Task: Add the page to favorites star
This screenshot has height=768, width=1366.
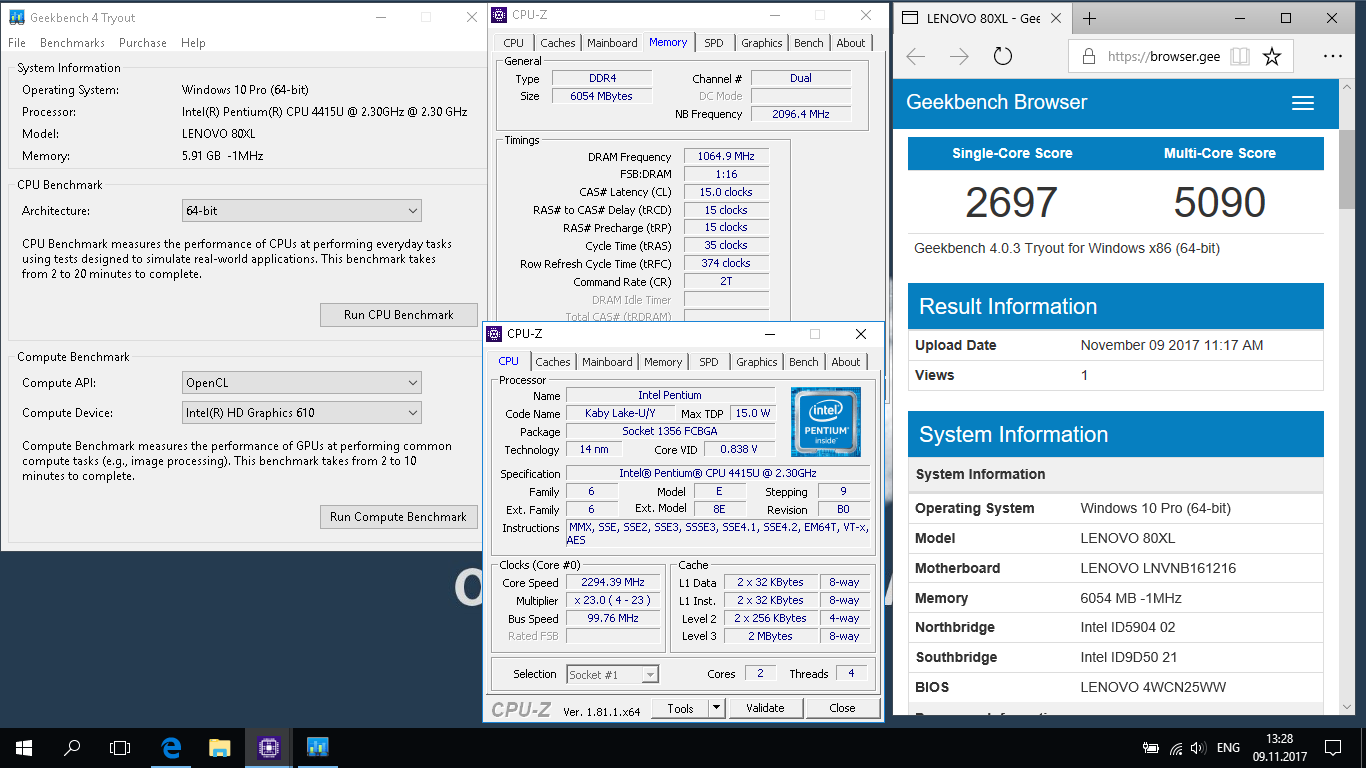Action: click(1271, 57)
